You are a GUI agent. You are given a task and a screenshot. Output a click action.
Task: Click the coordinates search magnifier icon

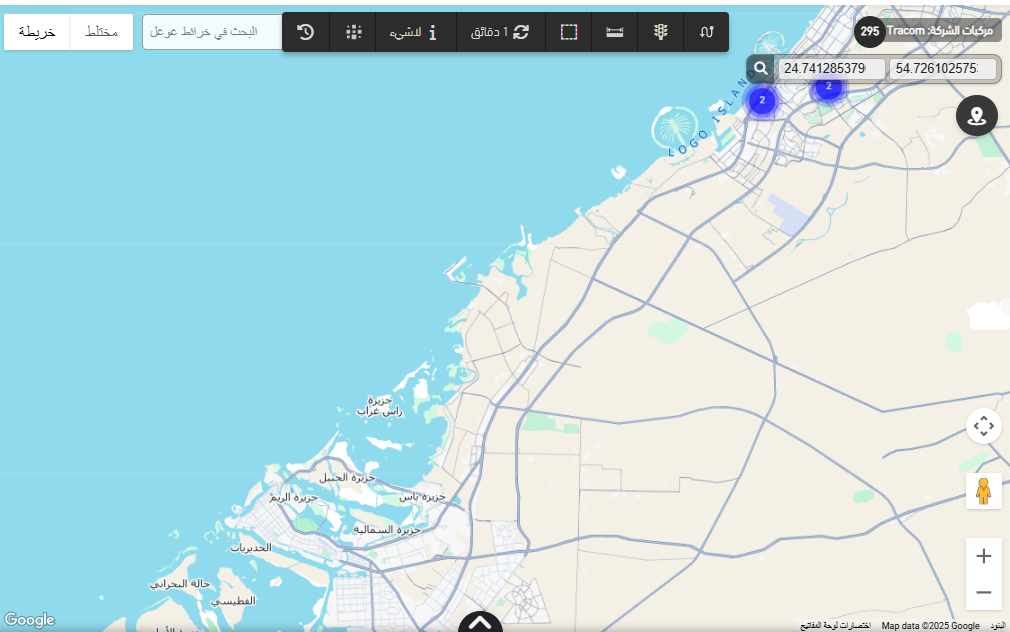pos(761,68)
